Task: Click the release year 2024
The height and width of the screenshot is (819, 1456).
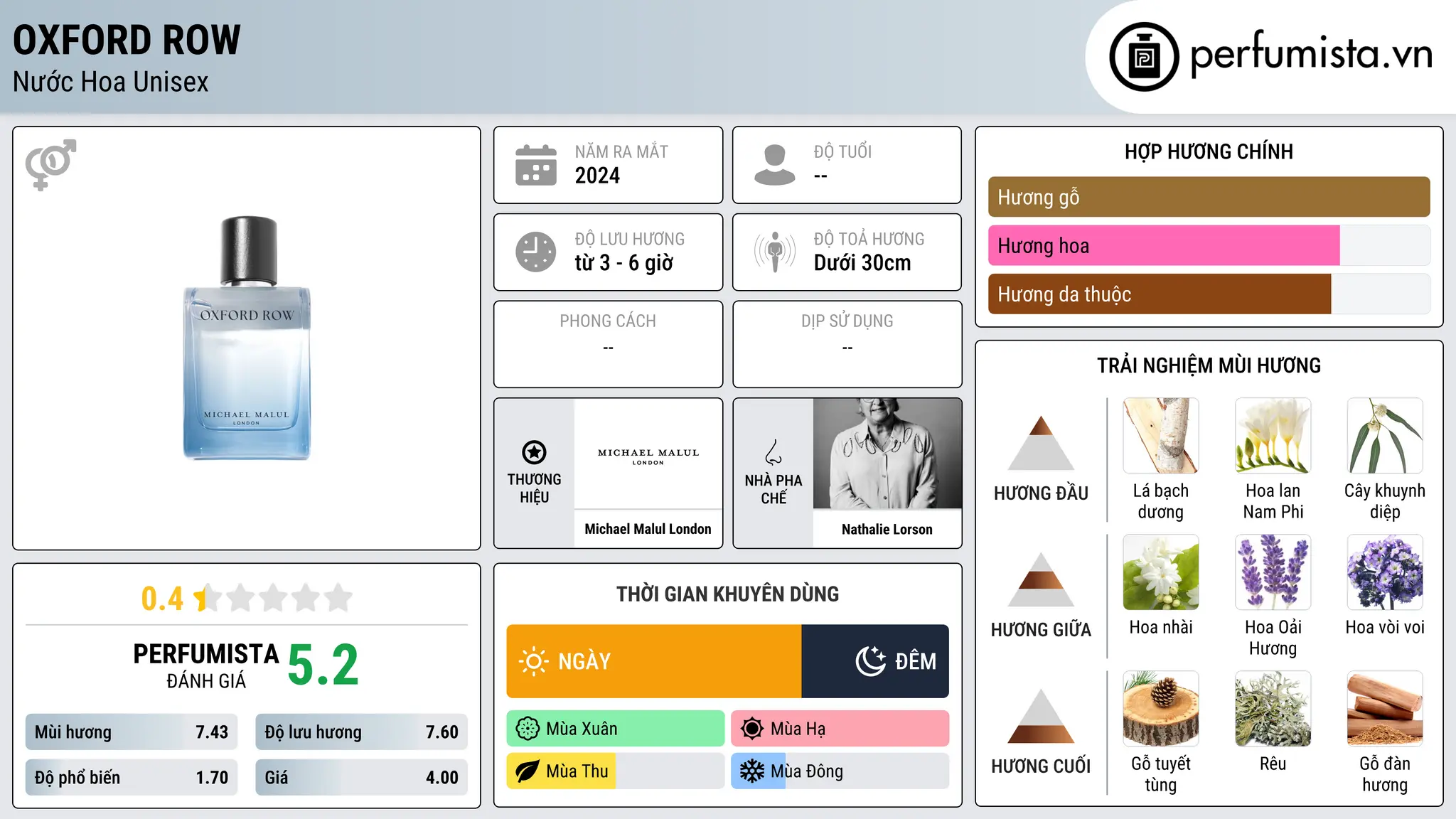Action: 597,176
